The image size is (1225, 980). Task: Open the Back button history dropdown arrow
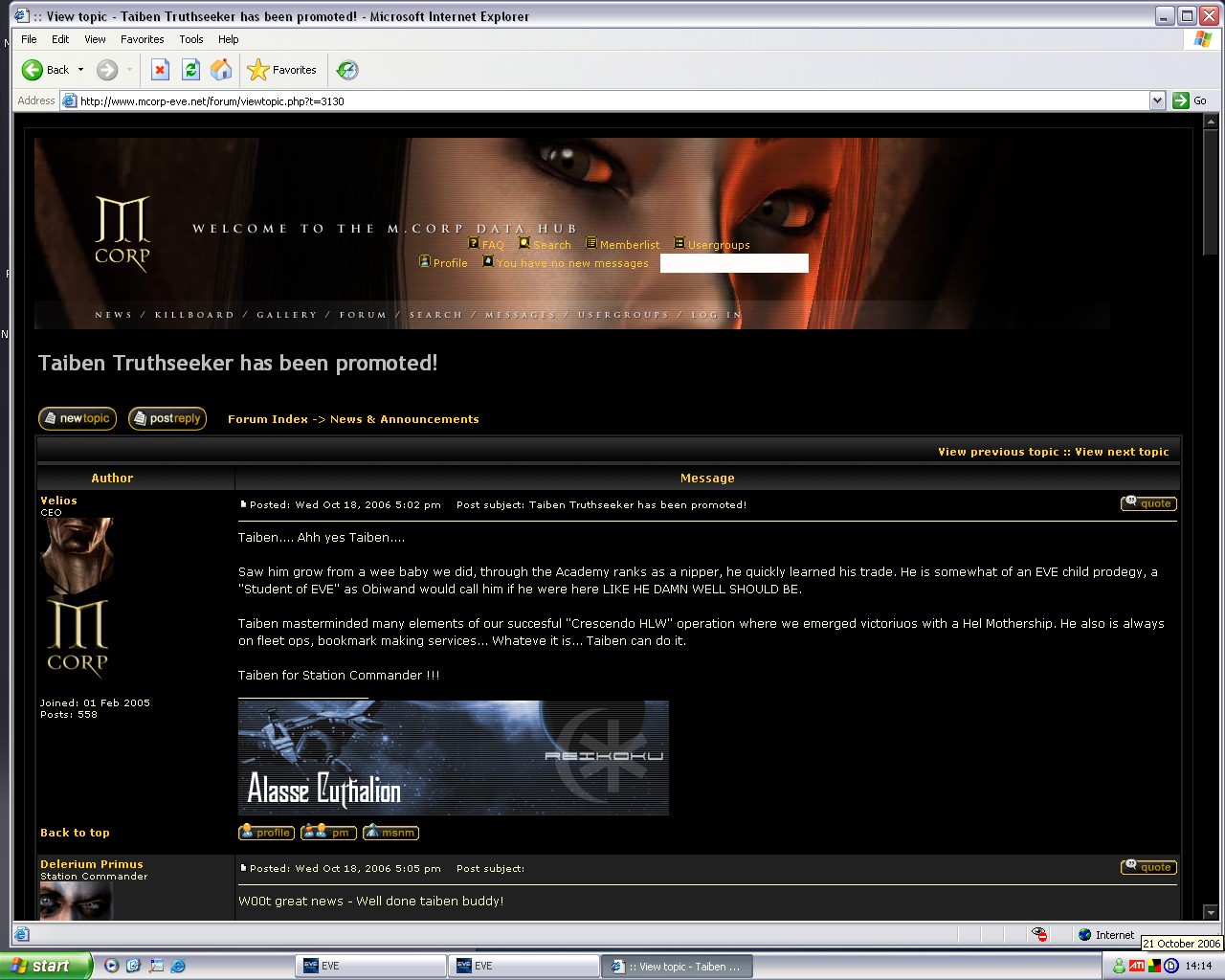coord(80,70)
